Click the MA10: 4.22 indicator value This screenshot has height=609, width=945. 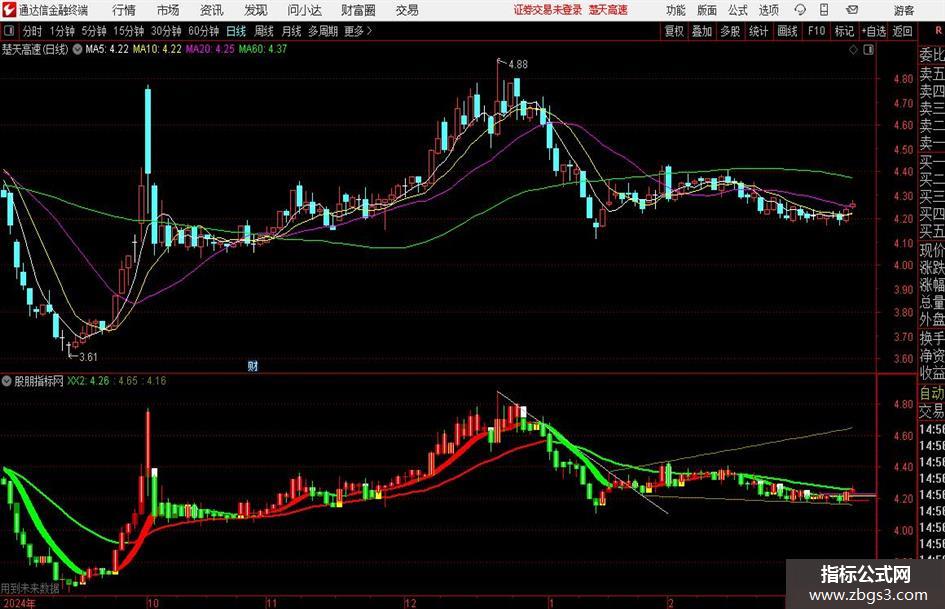157,49
